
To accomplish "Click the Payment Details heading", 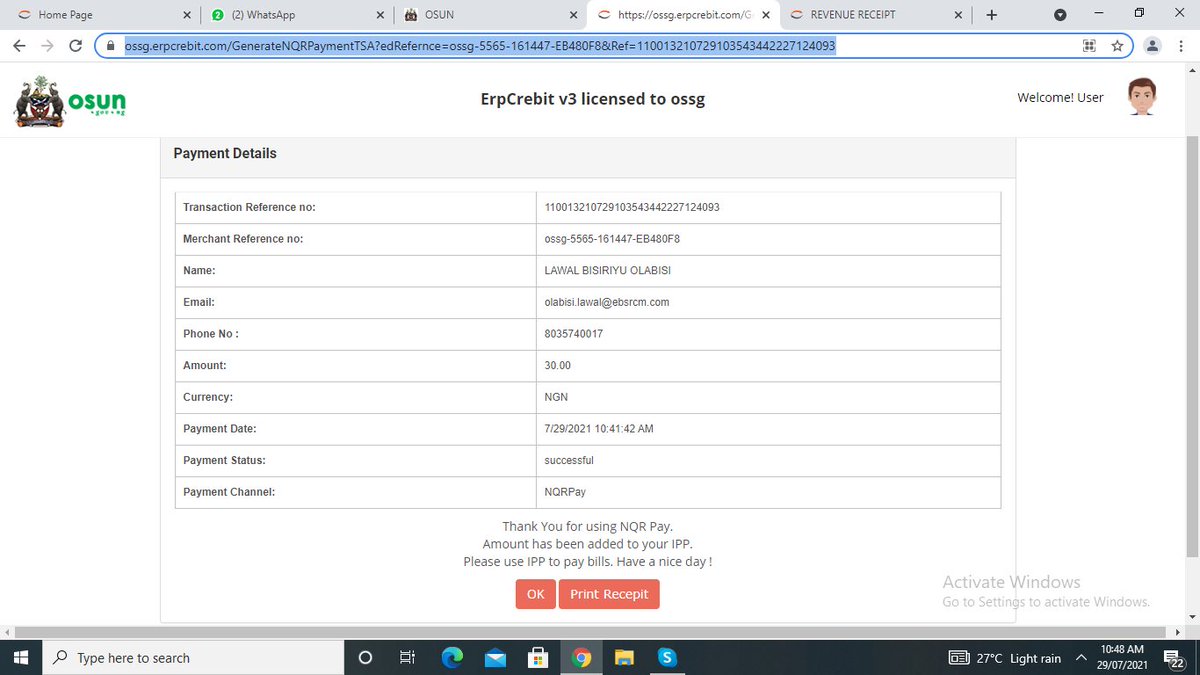I will pos(225,153).
